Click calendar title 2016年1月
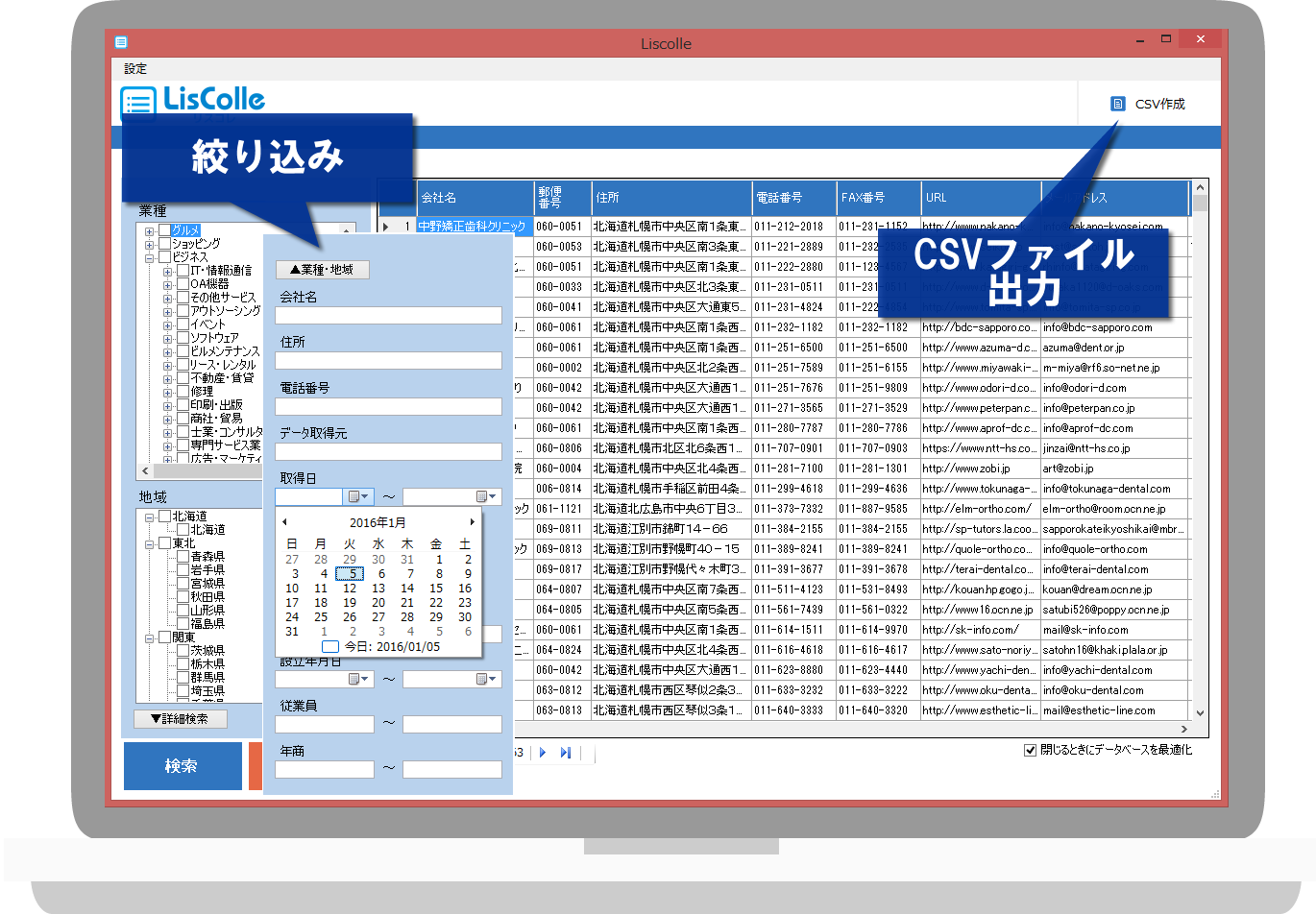This screenshot has width=1316, height=914. coord(378,522)
